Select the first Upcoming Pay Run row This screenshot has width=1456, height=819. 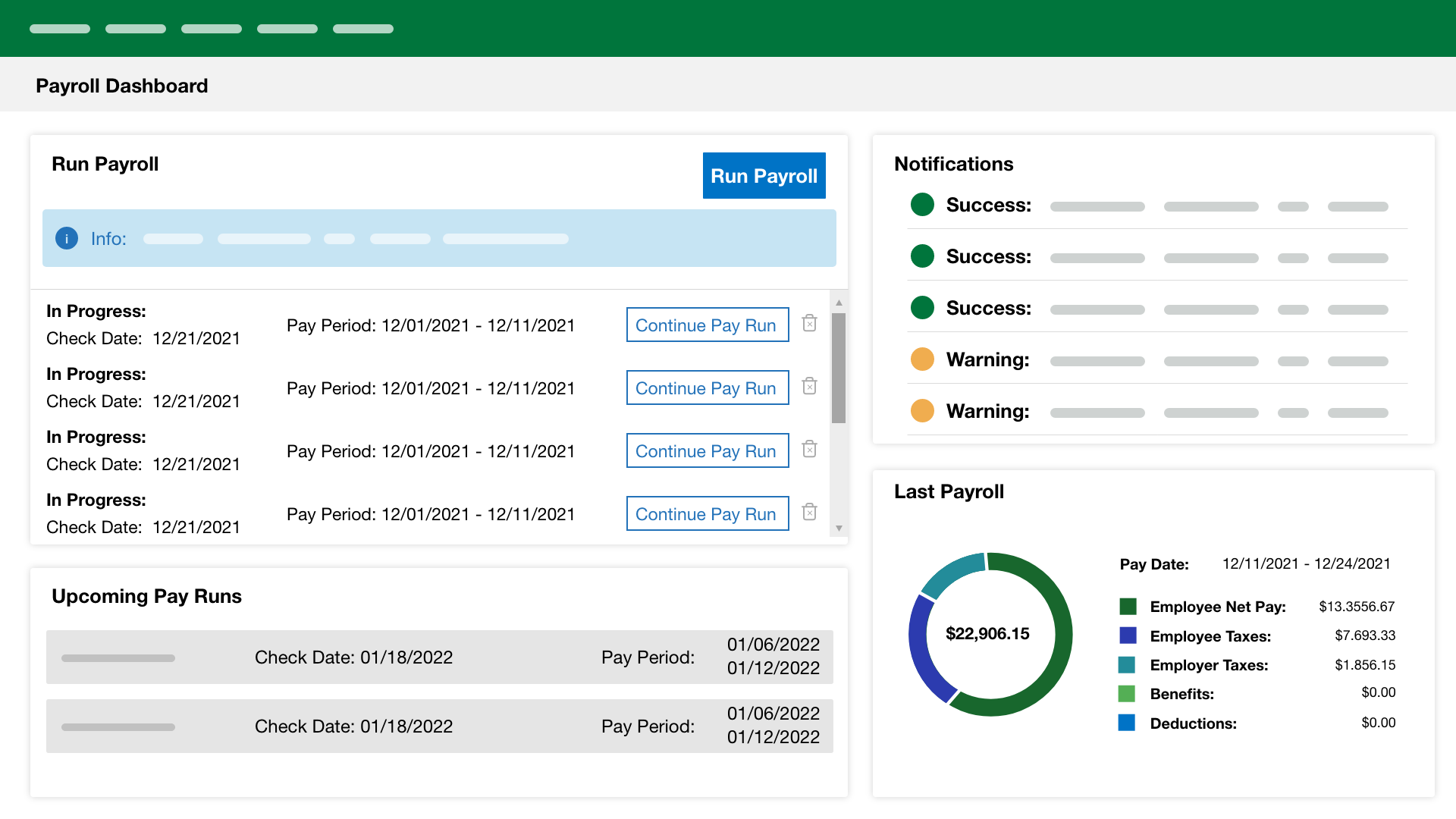[440, 657]
